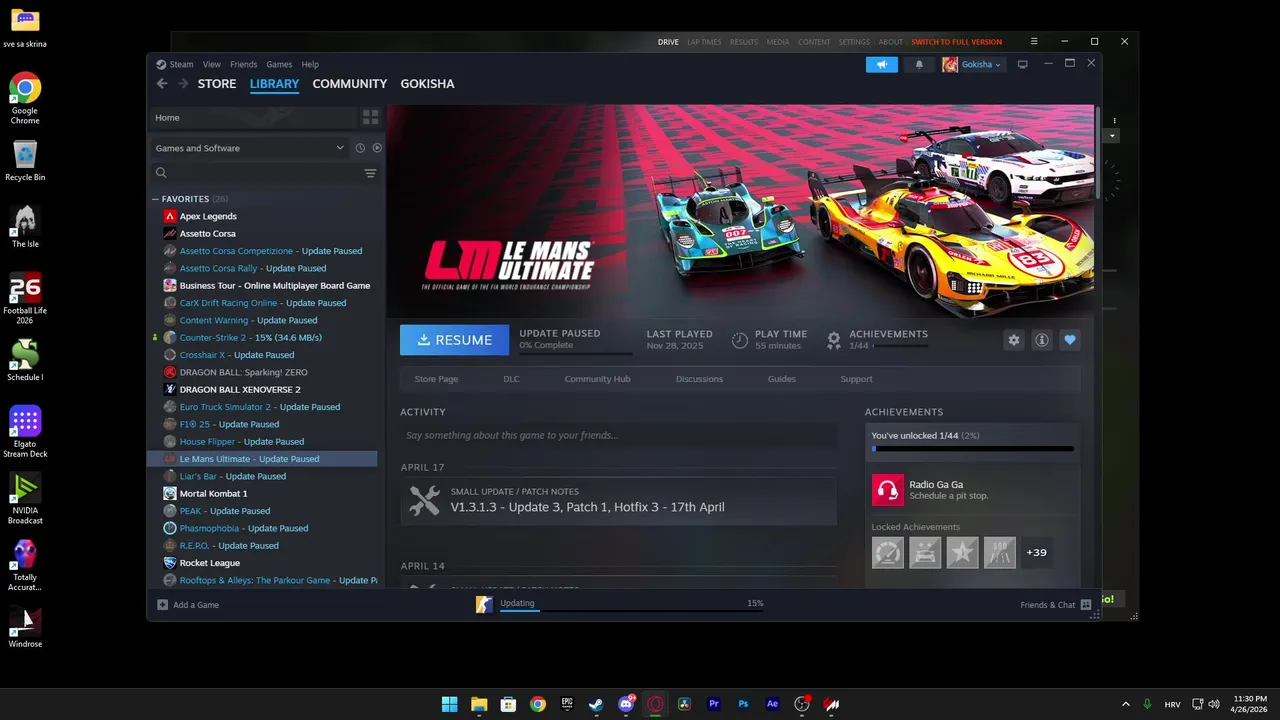Viewport: 1280px width, 720px height.
Task: Click the Steam library page scrollbar
Action: 1098,152
